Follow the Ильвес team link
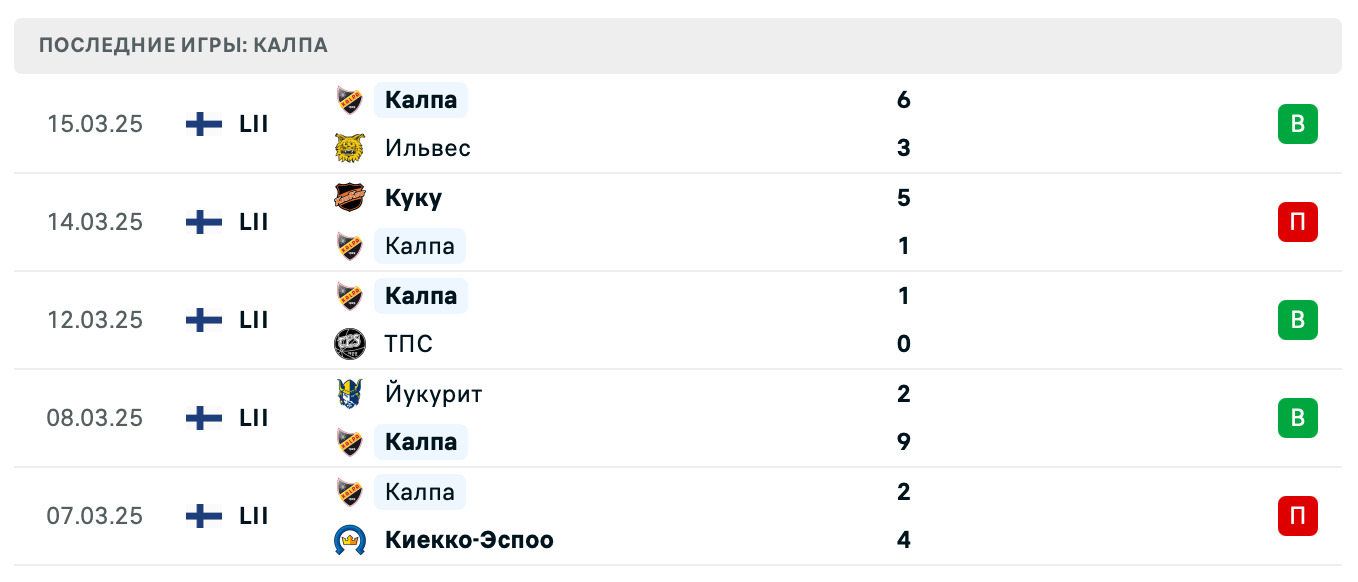The width and height of the screenshot is (1358, 582). 424,147
